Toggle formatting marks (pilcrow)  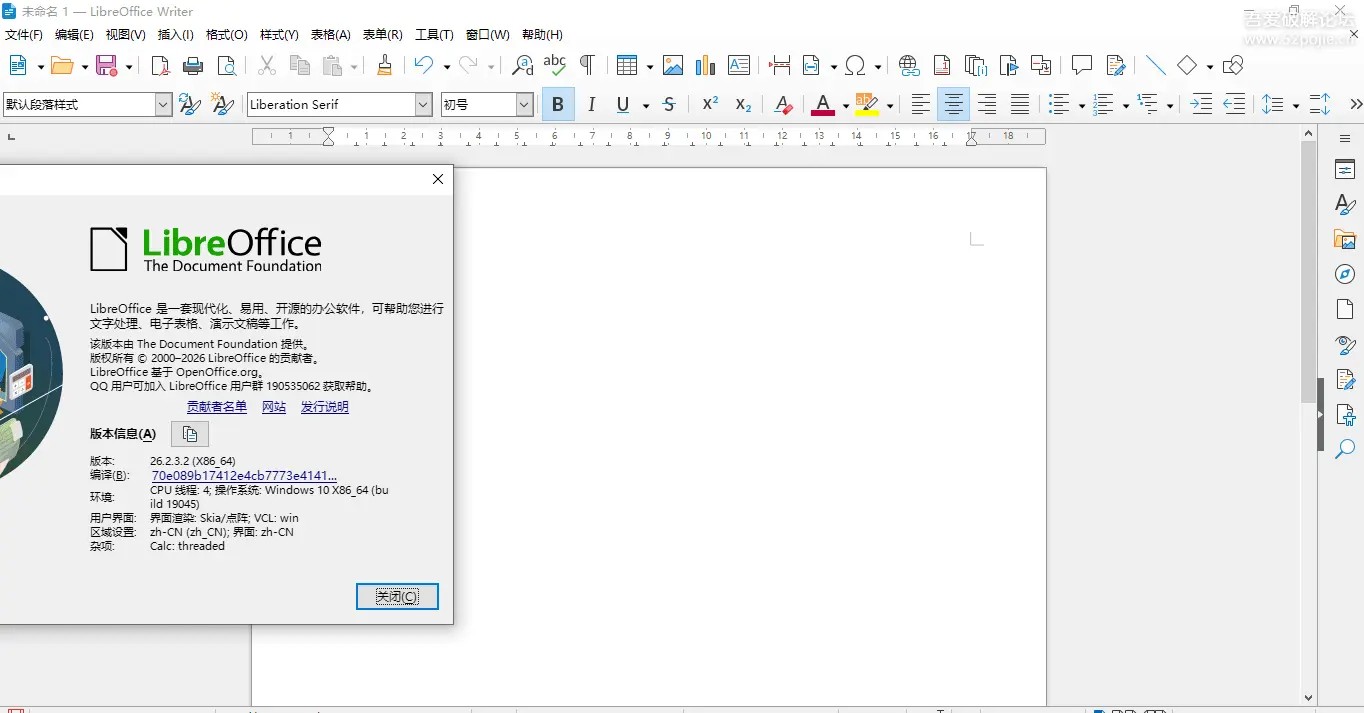(588, 66)
